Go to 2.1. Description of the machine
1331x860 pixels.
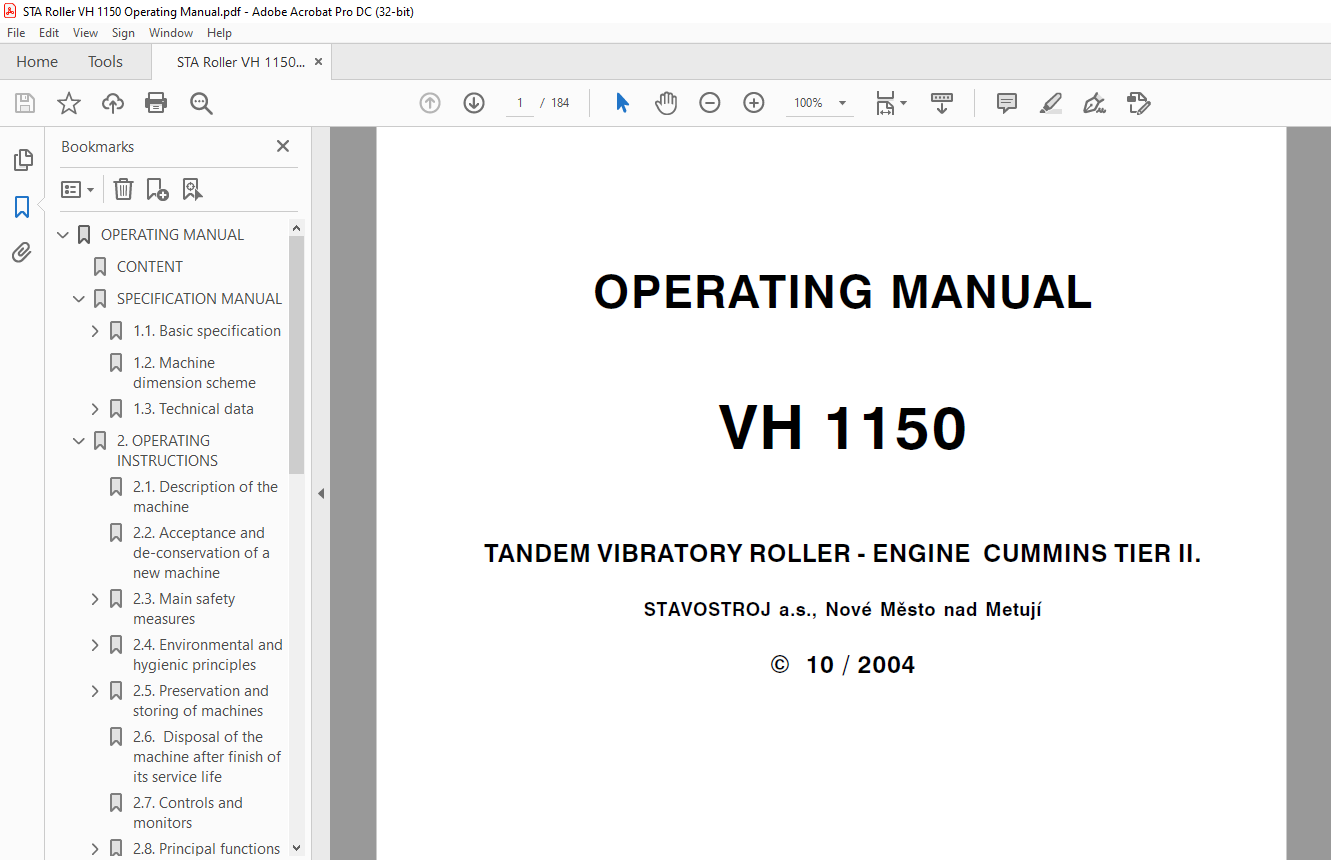[205, 497]
